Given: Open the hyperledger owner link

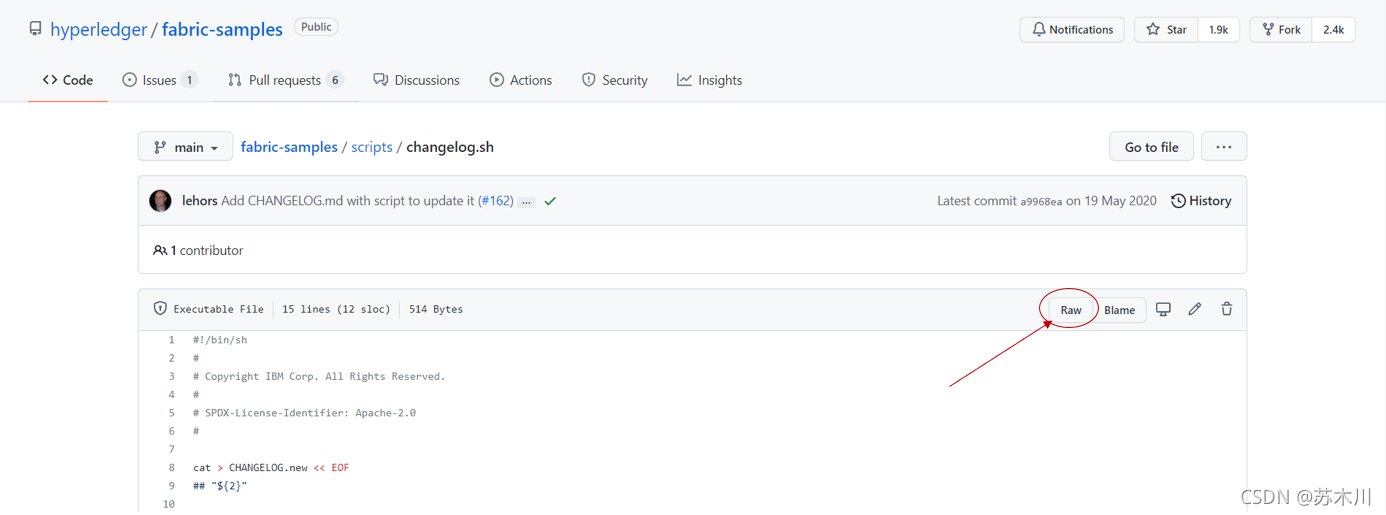Looking at the screenshot, I should [98, 29].
